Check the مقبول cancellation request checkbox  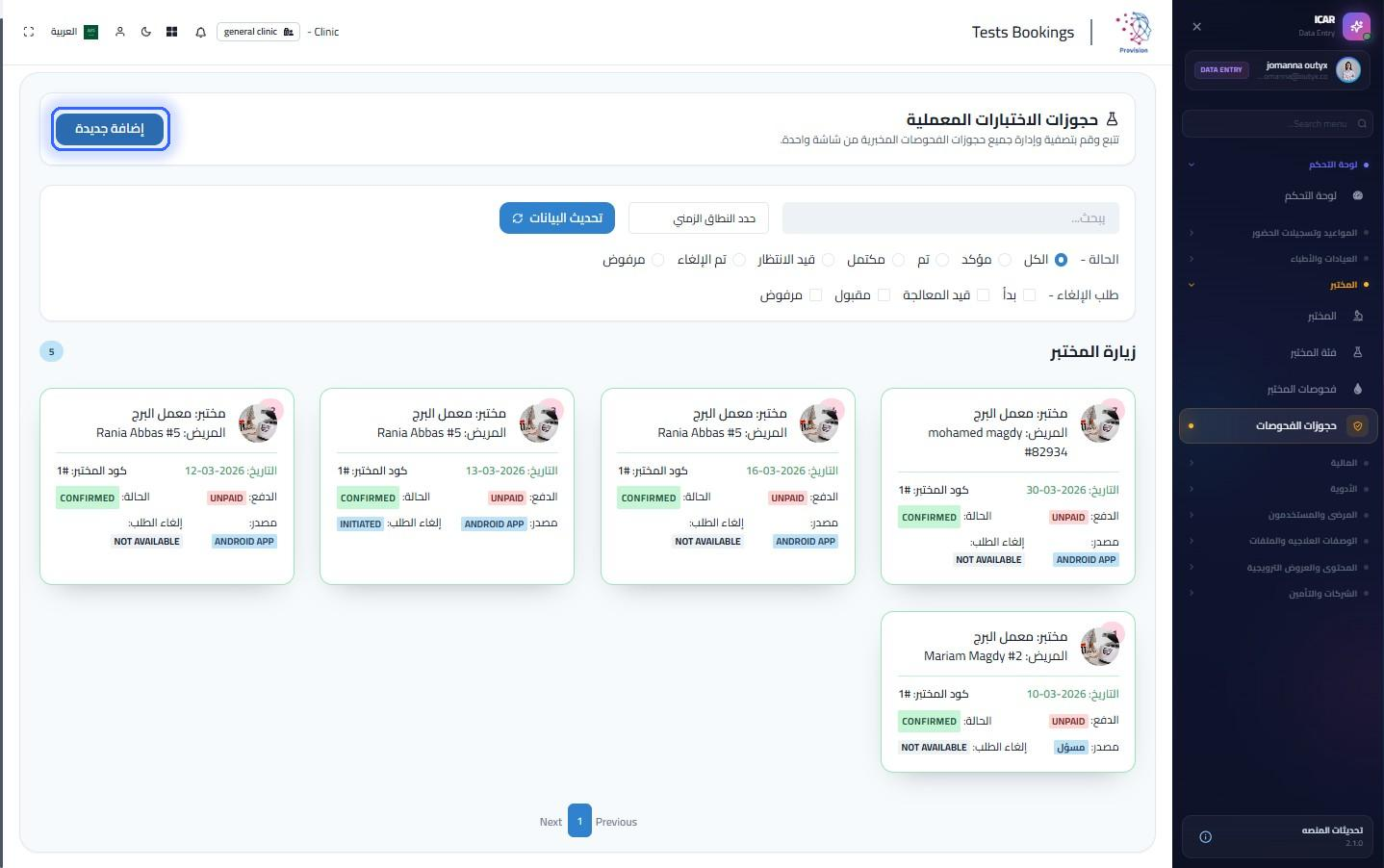(x=884, y=295)
